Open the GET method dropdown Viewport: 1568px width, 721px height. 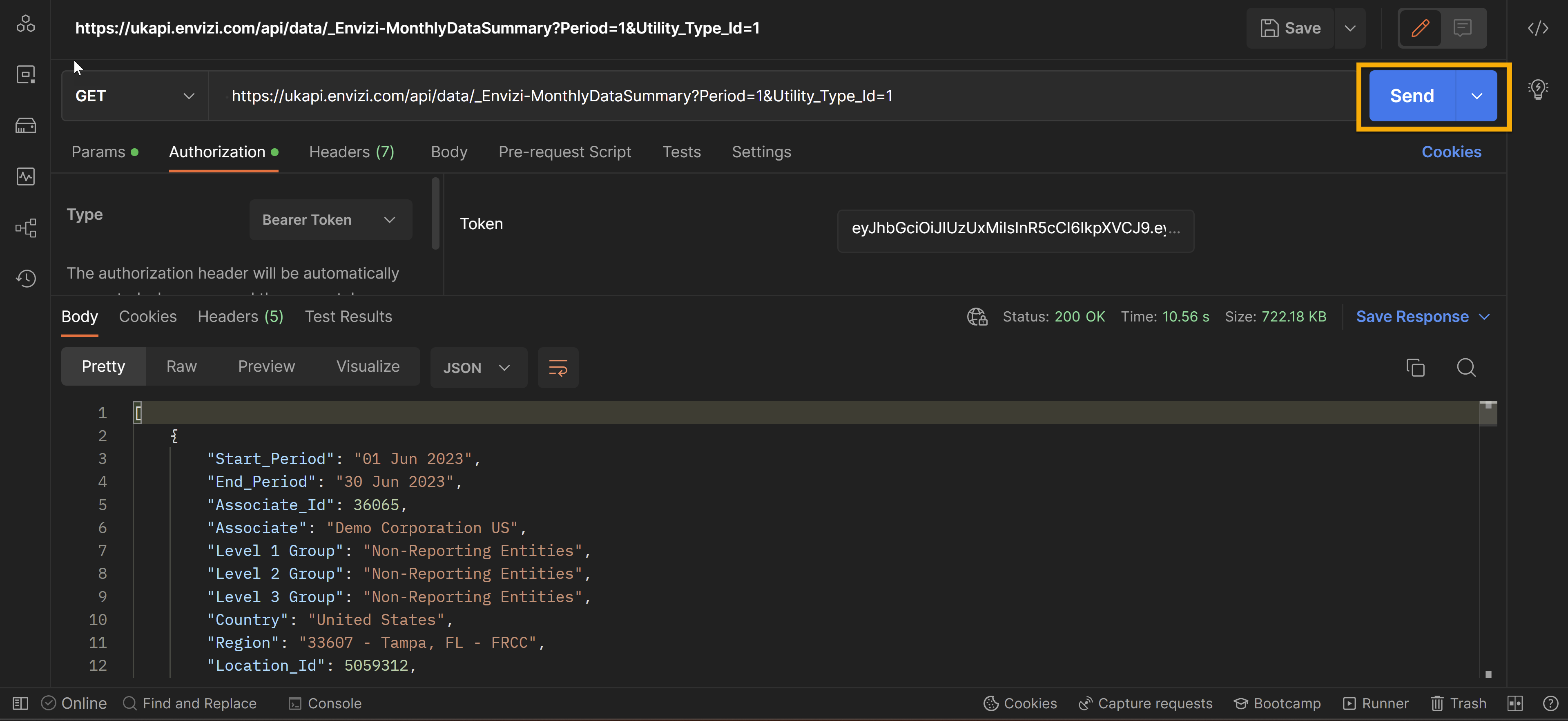[134, 96]
